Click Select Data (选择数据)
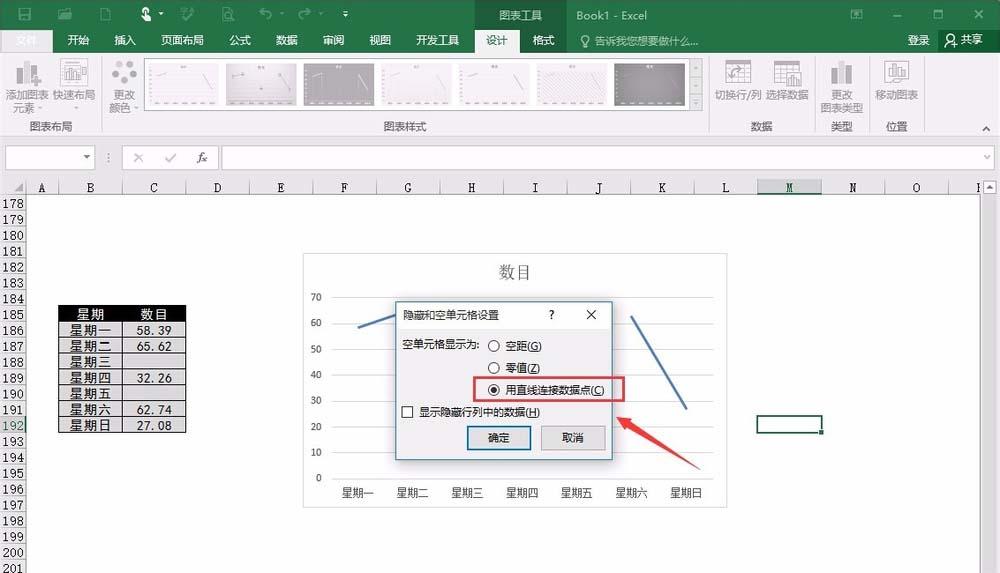Viewport: 1000px width, 573px height. pos(787,80)
